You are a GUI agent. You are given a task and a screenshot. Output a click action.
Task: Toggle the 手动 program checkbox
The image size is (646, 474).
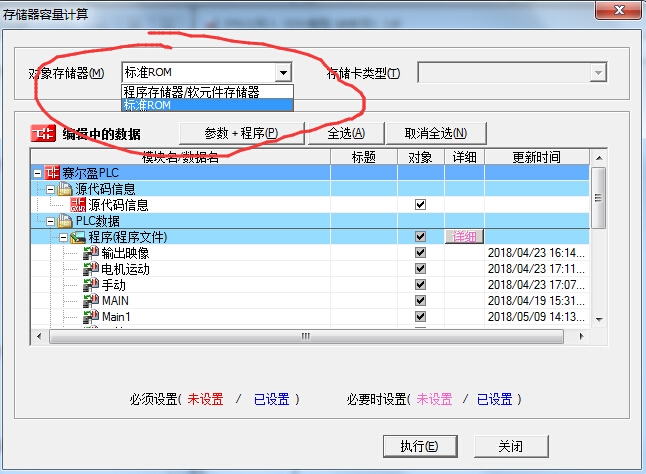[420, 285]
